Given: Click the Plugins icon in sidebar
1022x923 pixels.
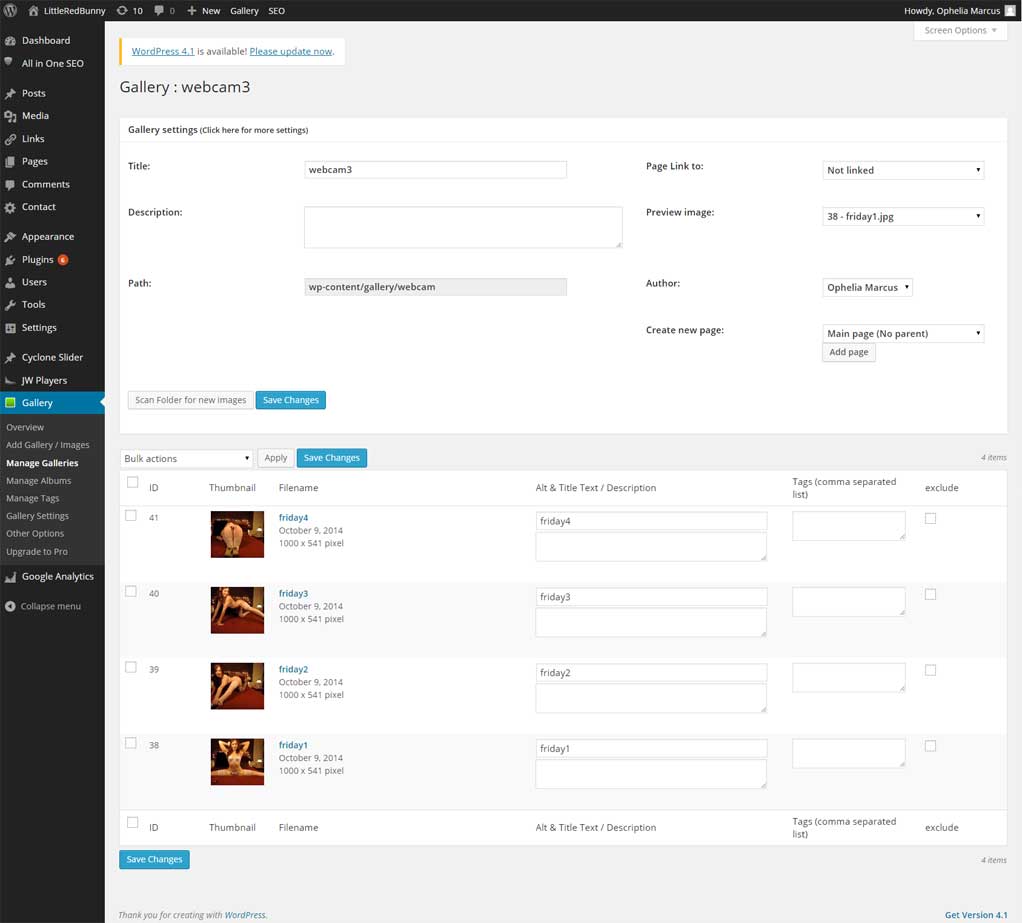Looking at the screenshot, I should point(10,260).
